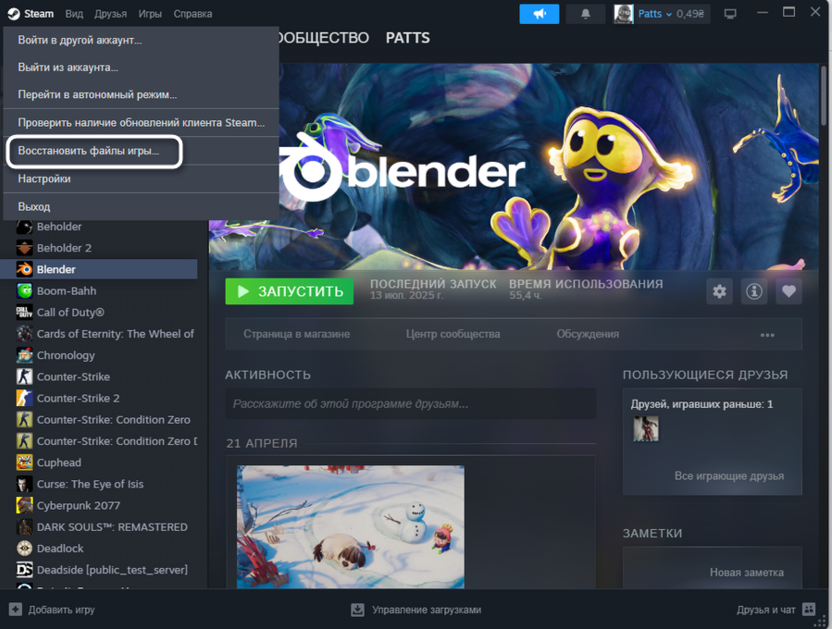Screen dimensions: 832x629
Task: Click the plus icon beside Добавить игру
Action: (15, 609)
